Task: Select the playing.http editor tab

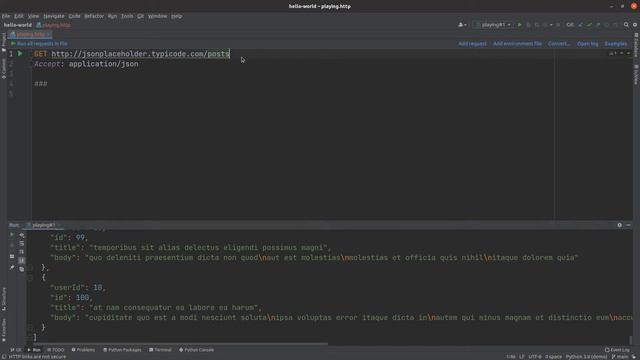Action: pyautogui.click(x=30, y=34)
